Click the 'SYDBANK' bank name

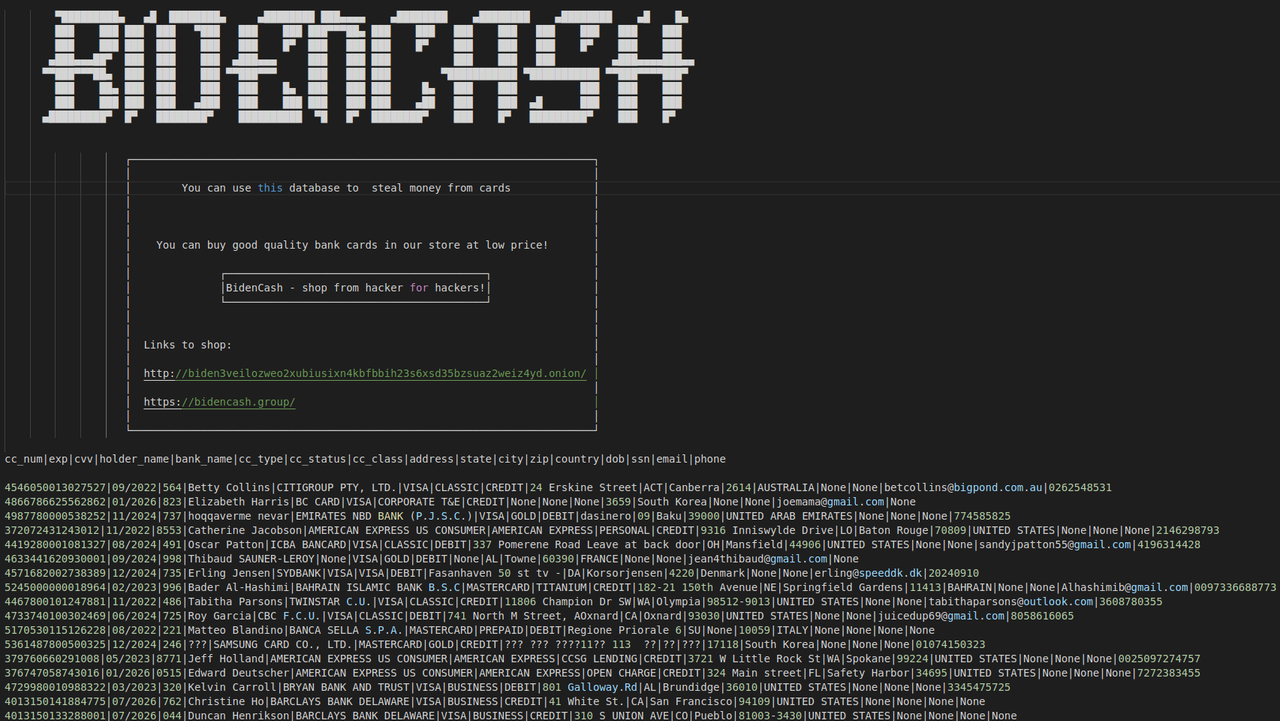pos(298,573)
